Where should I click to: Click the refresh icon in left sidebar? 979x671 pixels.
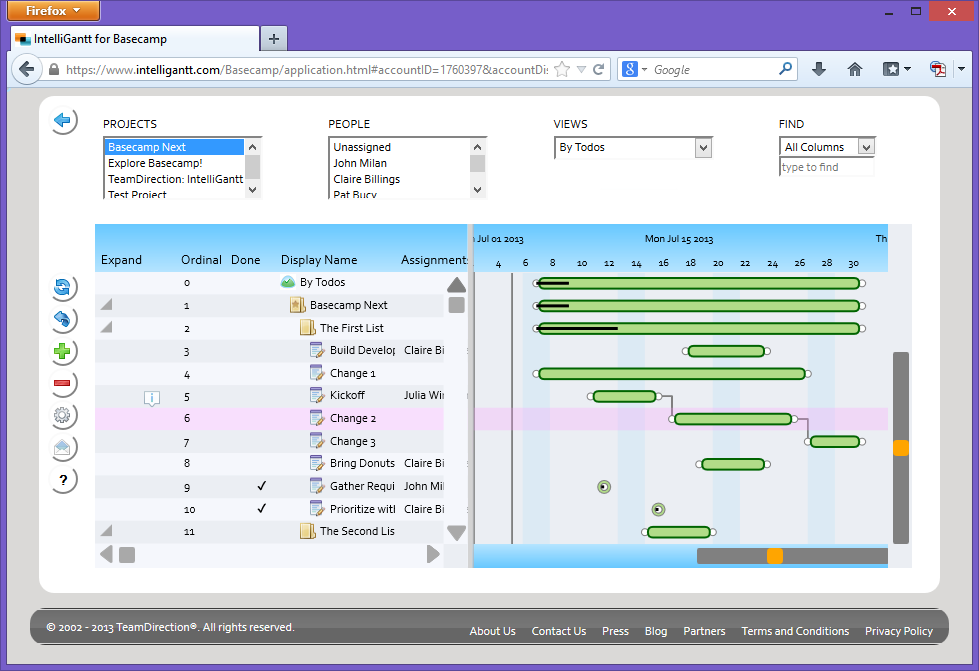point(62,287)
